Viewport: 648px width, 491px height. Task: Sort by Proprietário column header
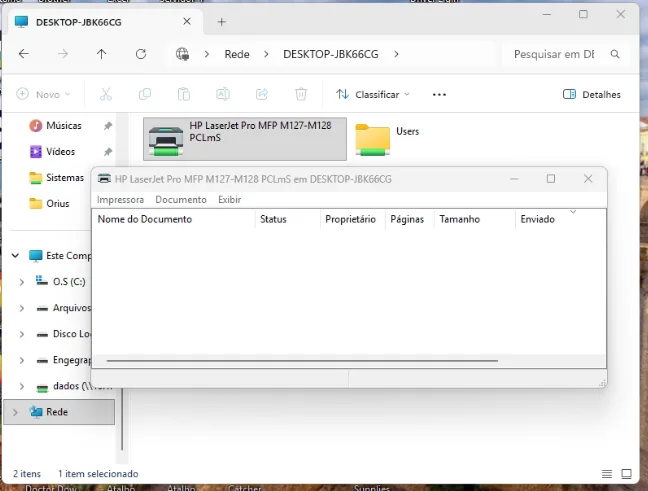pyautogui.click(x=353, y=219)
